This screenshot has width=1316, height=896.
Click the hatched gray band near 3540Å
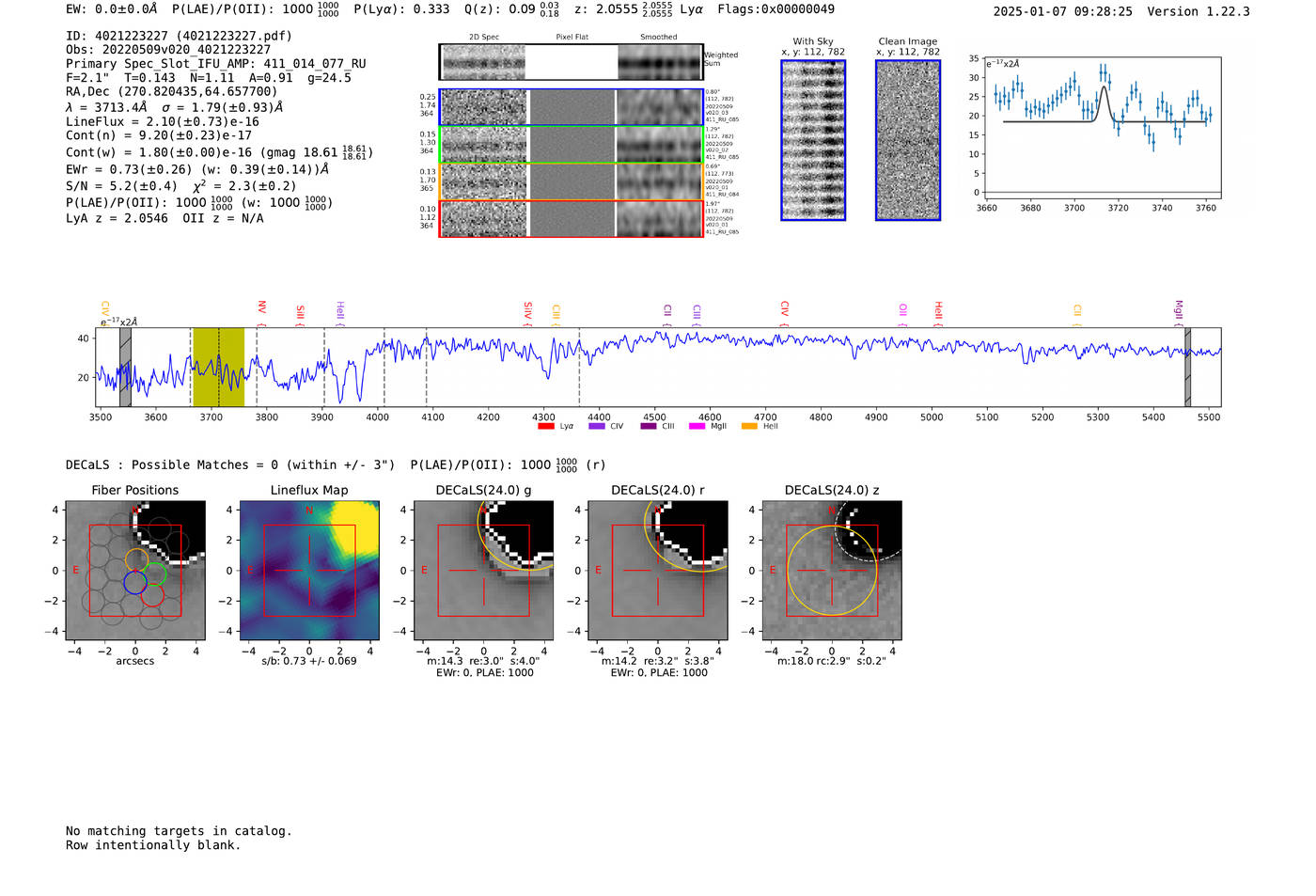click(x=125, y=367)
